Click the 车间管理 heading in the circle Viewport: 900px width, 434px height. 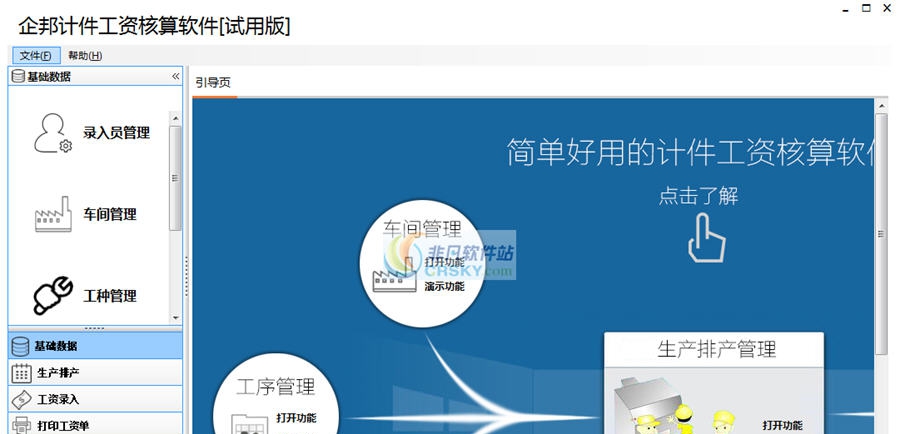[x=422, y=228]
